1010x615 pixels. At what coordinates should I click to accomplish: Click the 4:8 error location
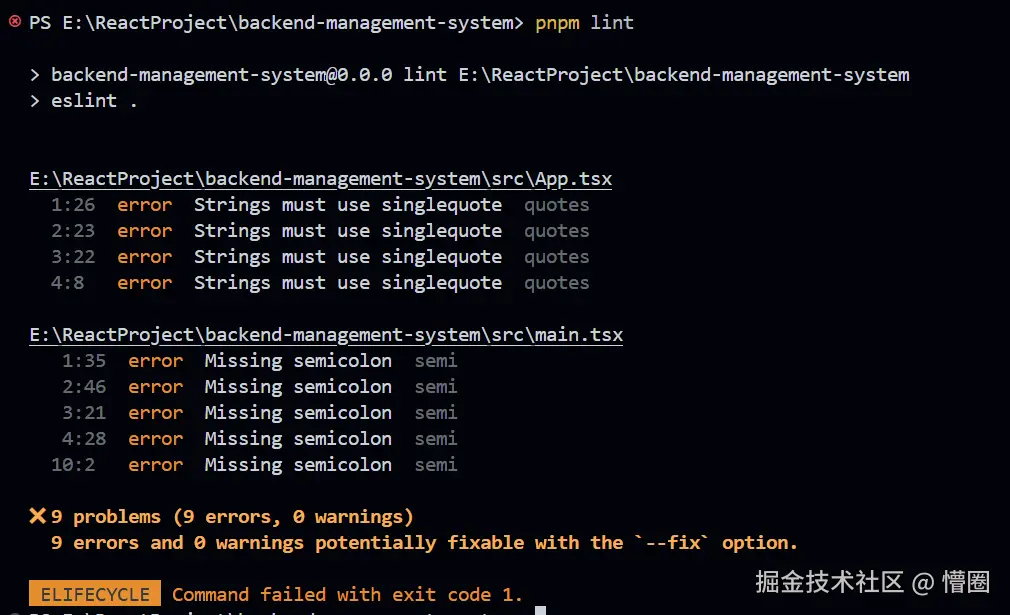(x=68, y=283)
